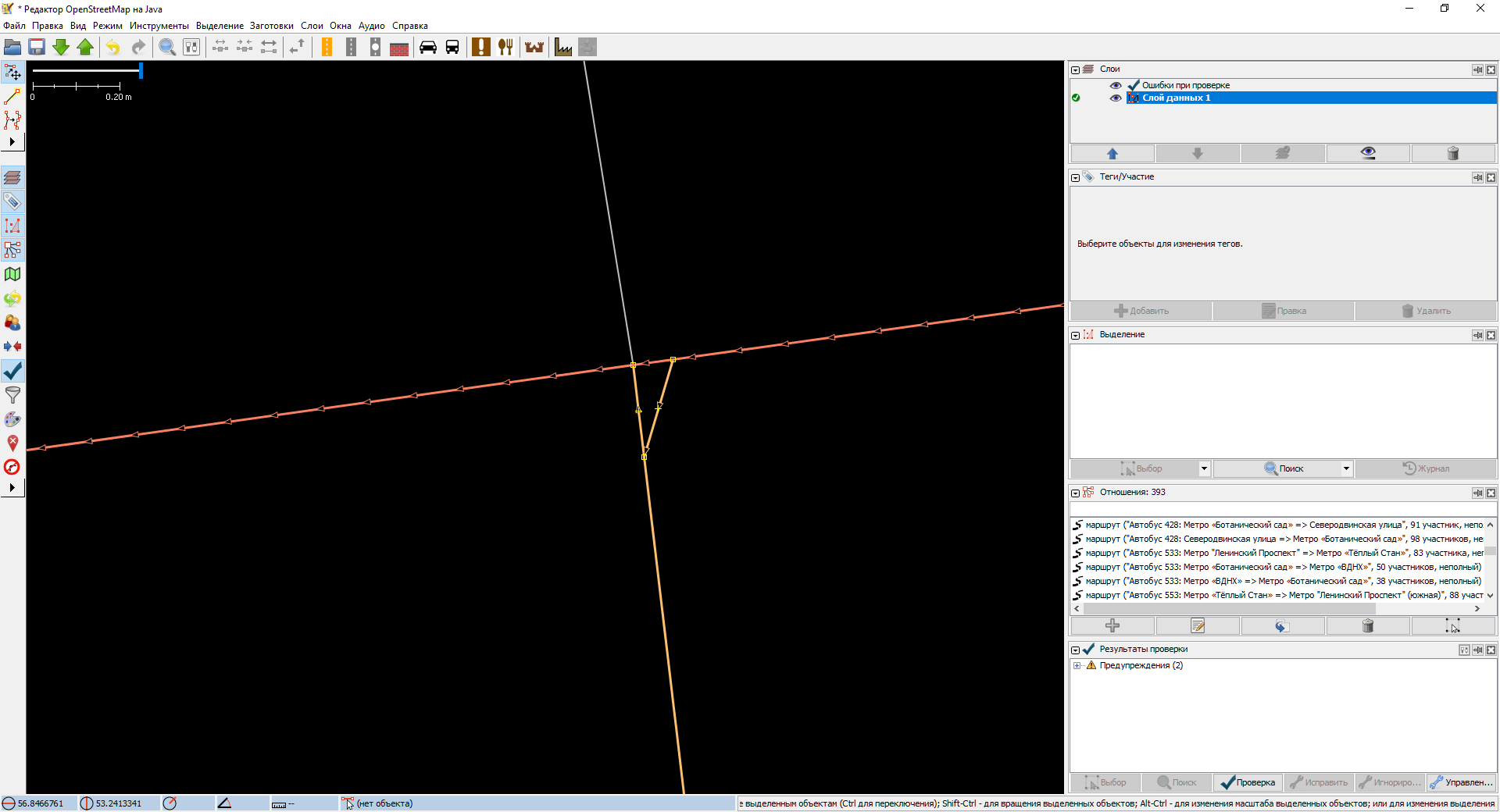Open the search magnifier tool
The height and width of the screenshot is (812, 1500).
coord(167,47)
